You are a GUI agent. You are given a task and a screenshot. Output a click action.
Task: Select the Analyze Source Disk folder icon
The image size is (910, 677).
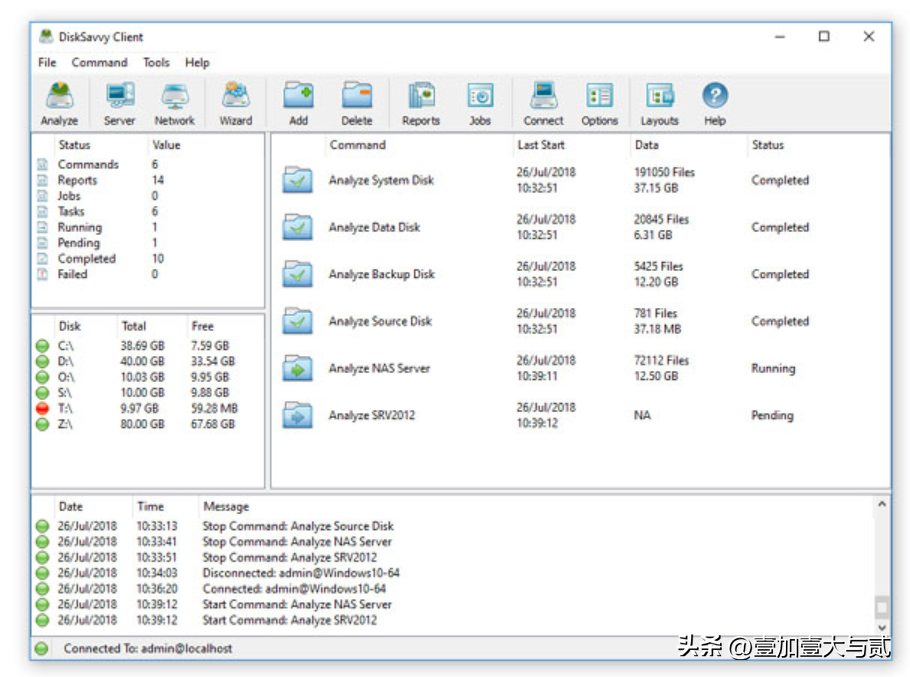298,321
